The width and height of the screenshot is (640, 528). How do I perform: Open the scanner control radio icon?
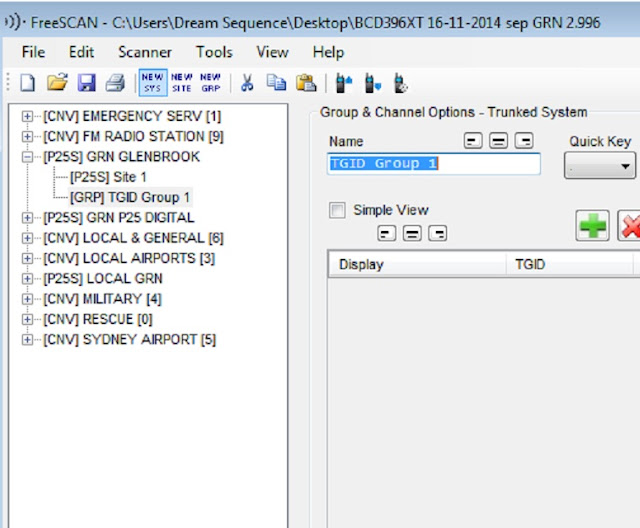(x=400, y=83)
